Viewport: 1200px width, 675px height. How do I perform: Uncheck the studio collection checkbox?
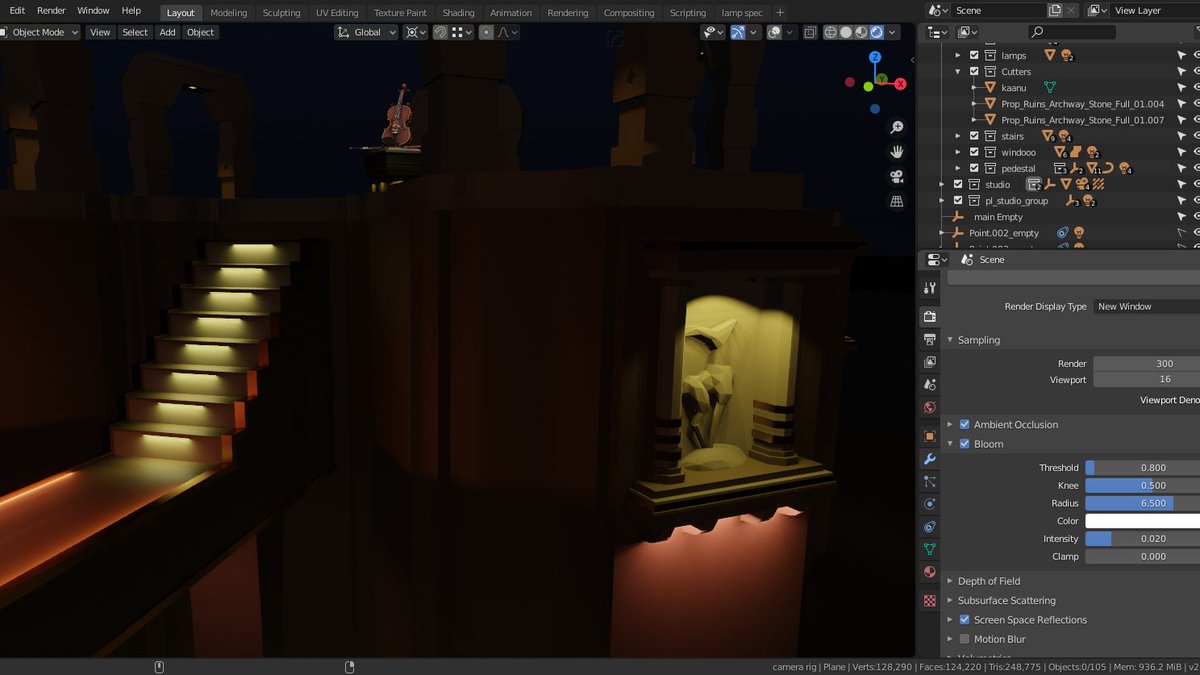tap(958, 184)
